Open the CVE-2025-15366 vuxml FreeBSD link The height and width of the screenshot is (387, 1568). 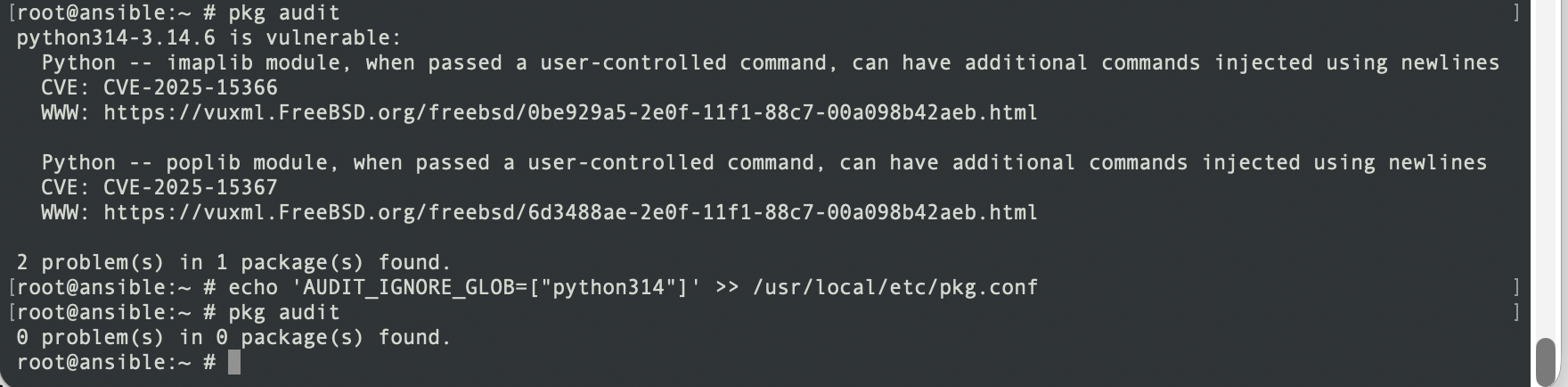[x=570, y=112]
